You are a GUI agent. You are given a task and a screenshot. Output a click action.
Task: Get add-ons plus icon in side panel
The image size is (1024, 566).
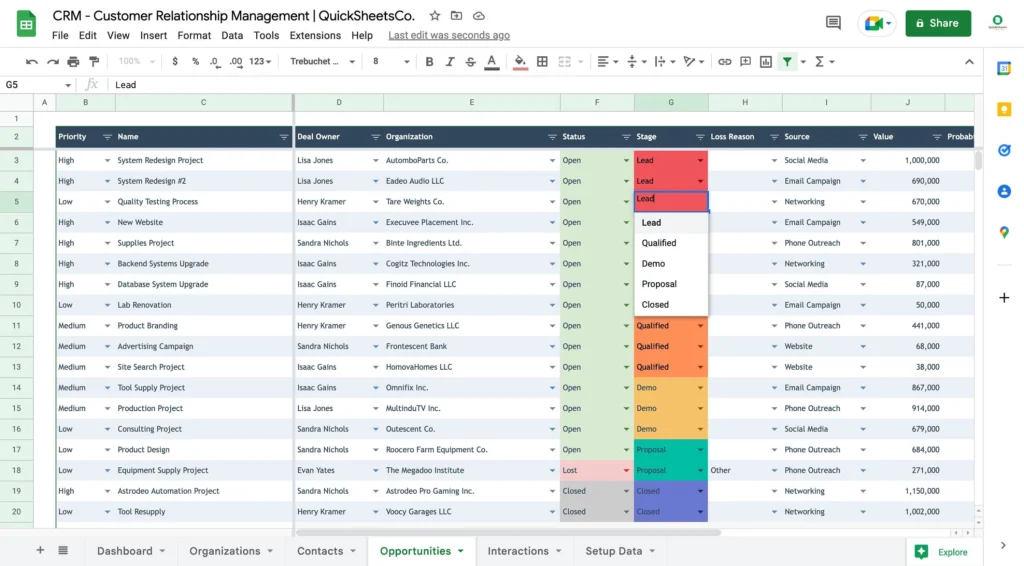tap(1004, 298)
